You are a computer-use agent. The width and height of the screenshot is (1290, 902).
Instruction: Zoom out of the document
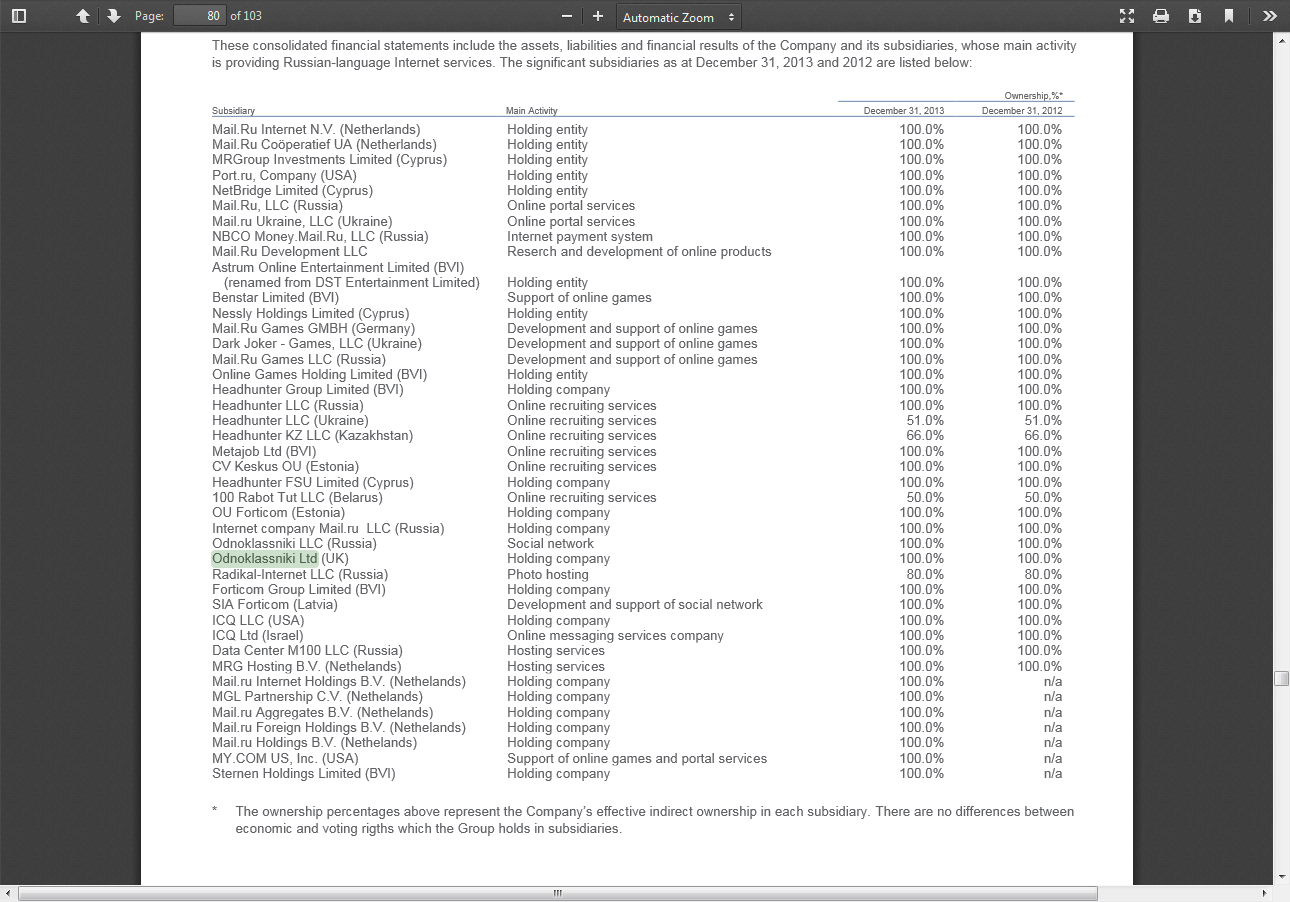tap(567, 16)
